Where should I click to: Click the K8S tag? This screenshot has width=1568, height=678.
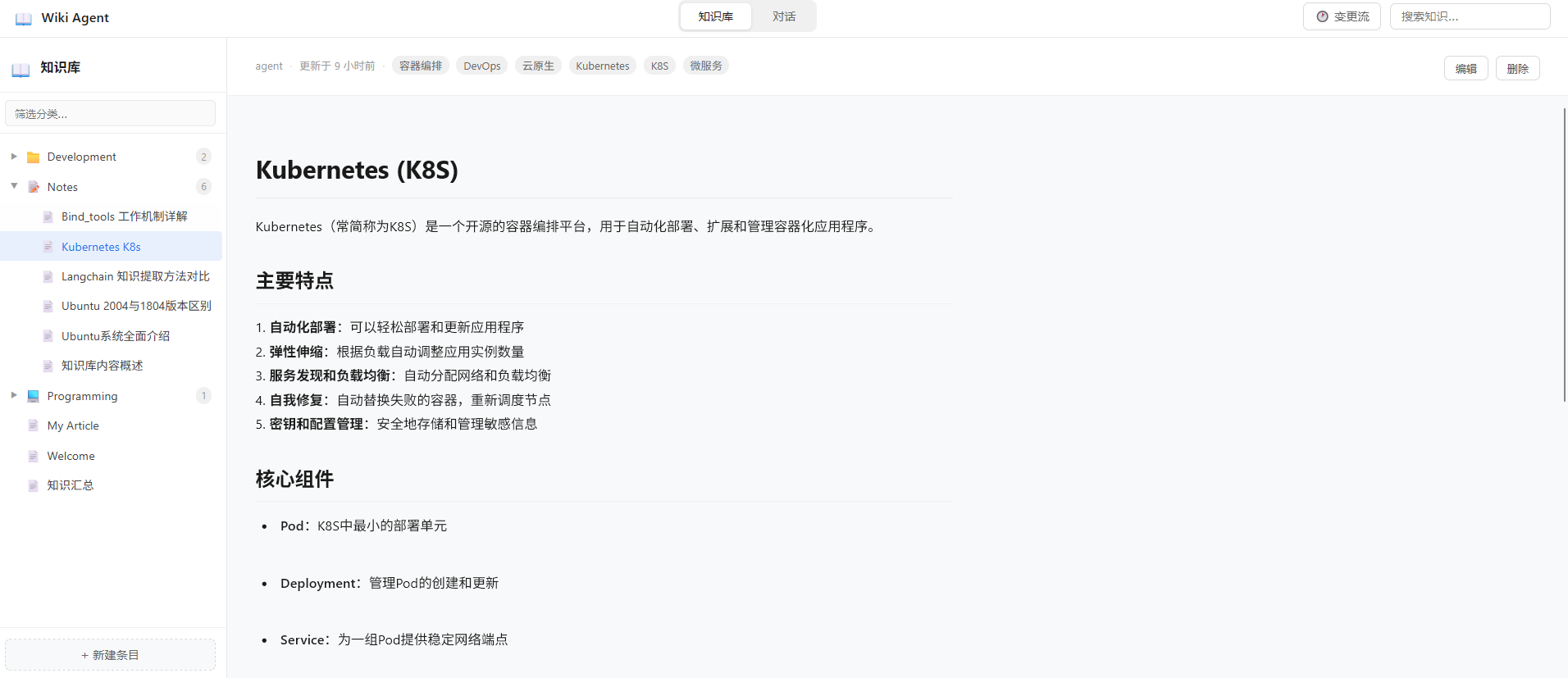(659, 66)
